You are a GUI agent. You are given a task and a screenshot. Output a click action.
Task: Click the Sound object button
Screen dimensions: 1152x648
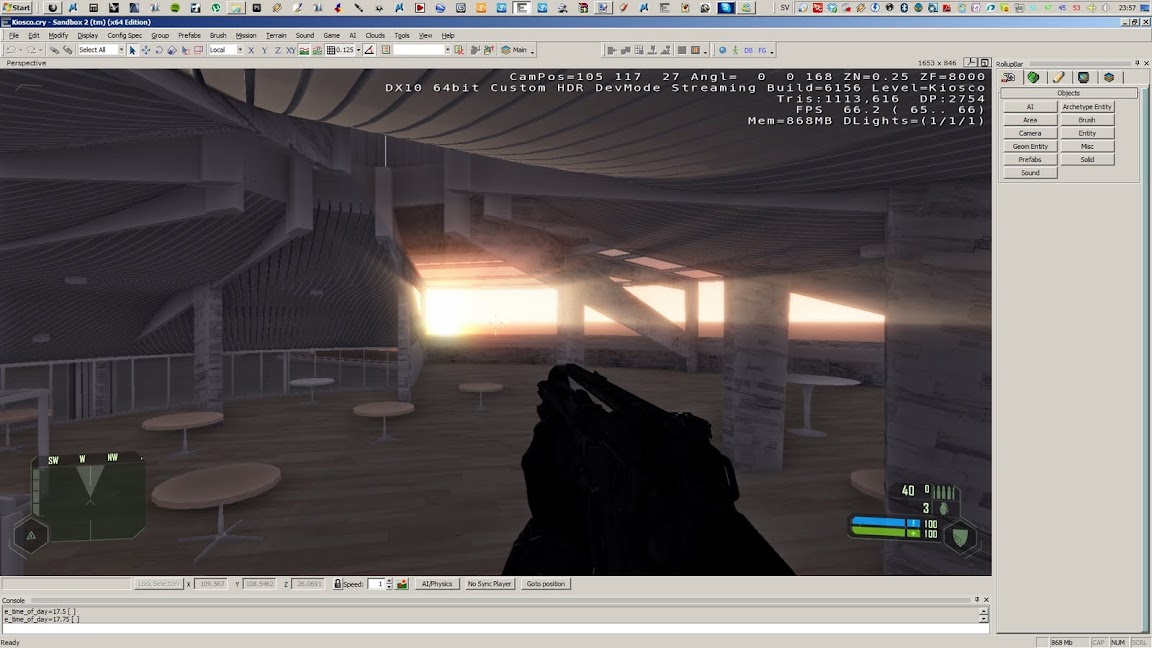tap(1030, 173)
